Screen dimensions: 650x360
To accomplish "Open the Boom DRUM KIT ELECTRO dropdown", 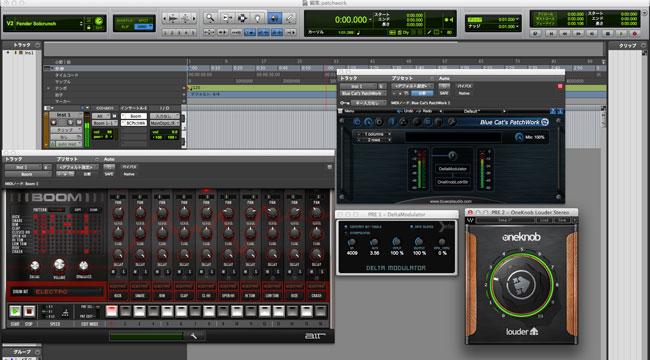I will tap(57, 292).
